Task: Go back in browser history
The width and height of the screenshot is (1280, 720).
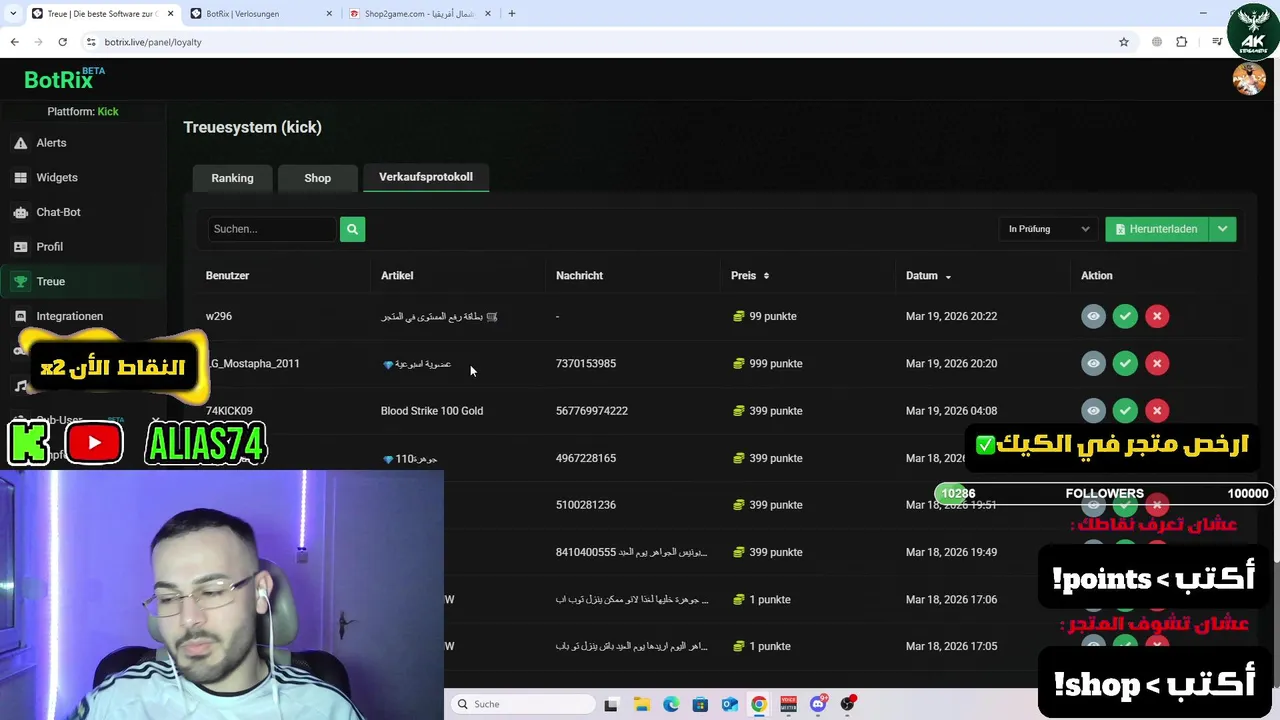Action: click(14, 42)
